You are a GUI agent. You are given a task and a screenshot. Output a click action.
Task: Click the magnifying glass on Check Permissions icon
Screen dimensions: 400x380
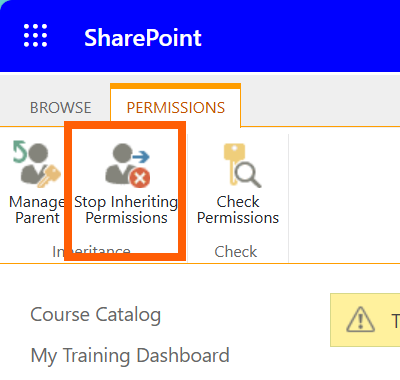click(248, 174)
